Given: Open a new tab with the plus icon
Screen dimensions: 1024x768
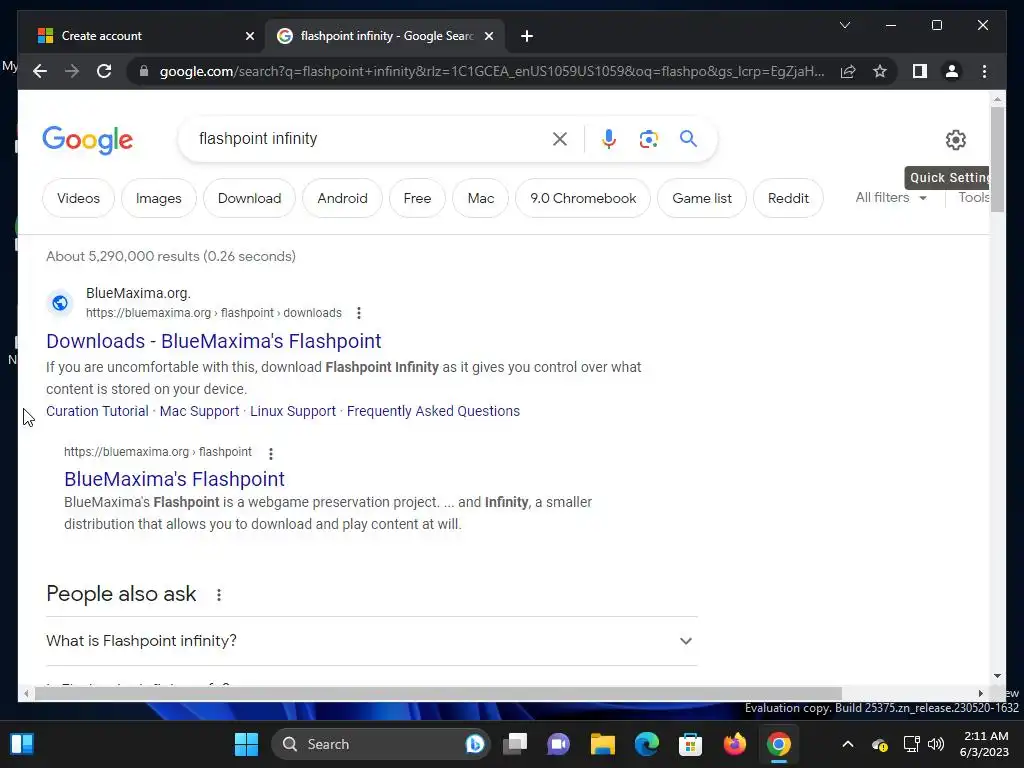Looking at the screenshot, I should (x=526, y=36).
